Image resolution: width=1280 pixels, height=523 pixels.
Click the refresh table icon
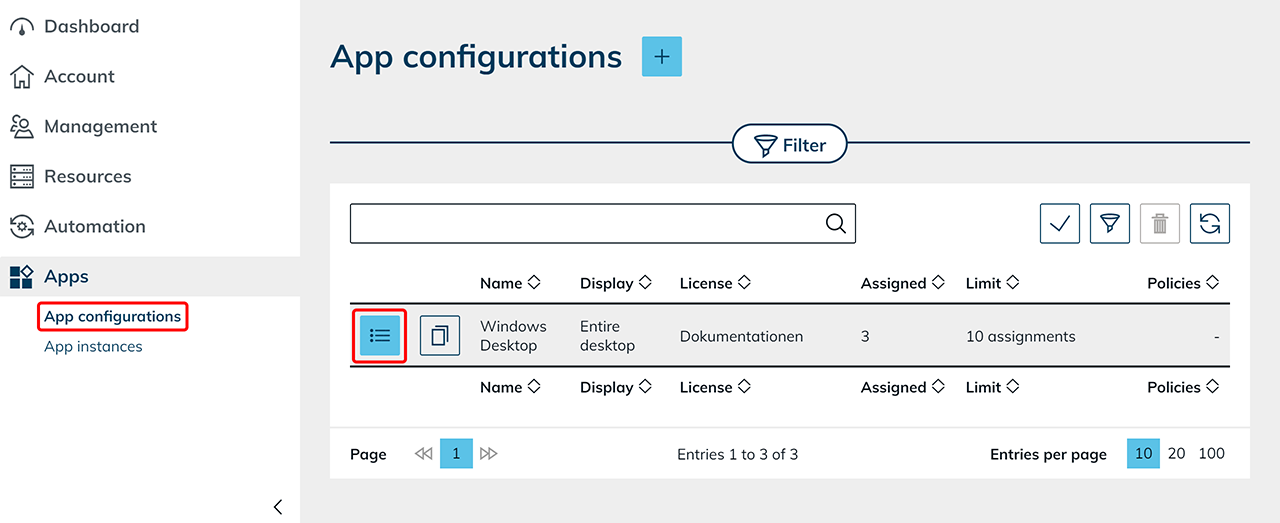tap(1209, 224)
